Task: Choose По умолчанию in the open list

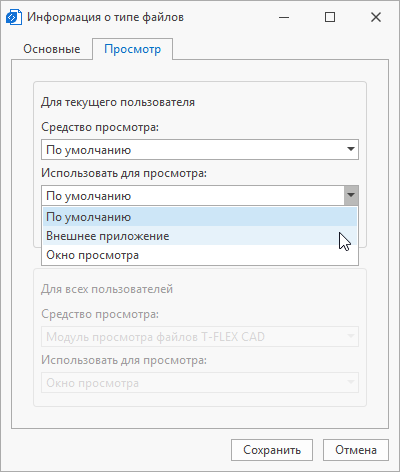Action: 200,217
